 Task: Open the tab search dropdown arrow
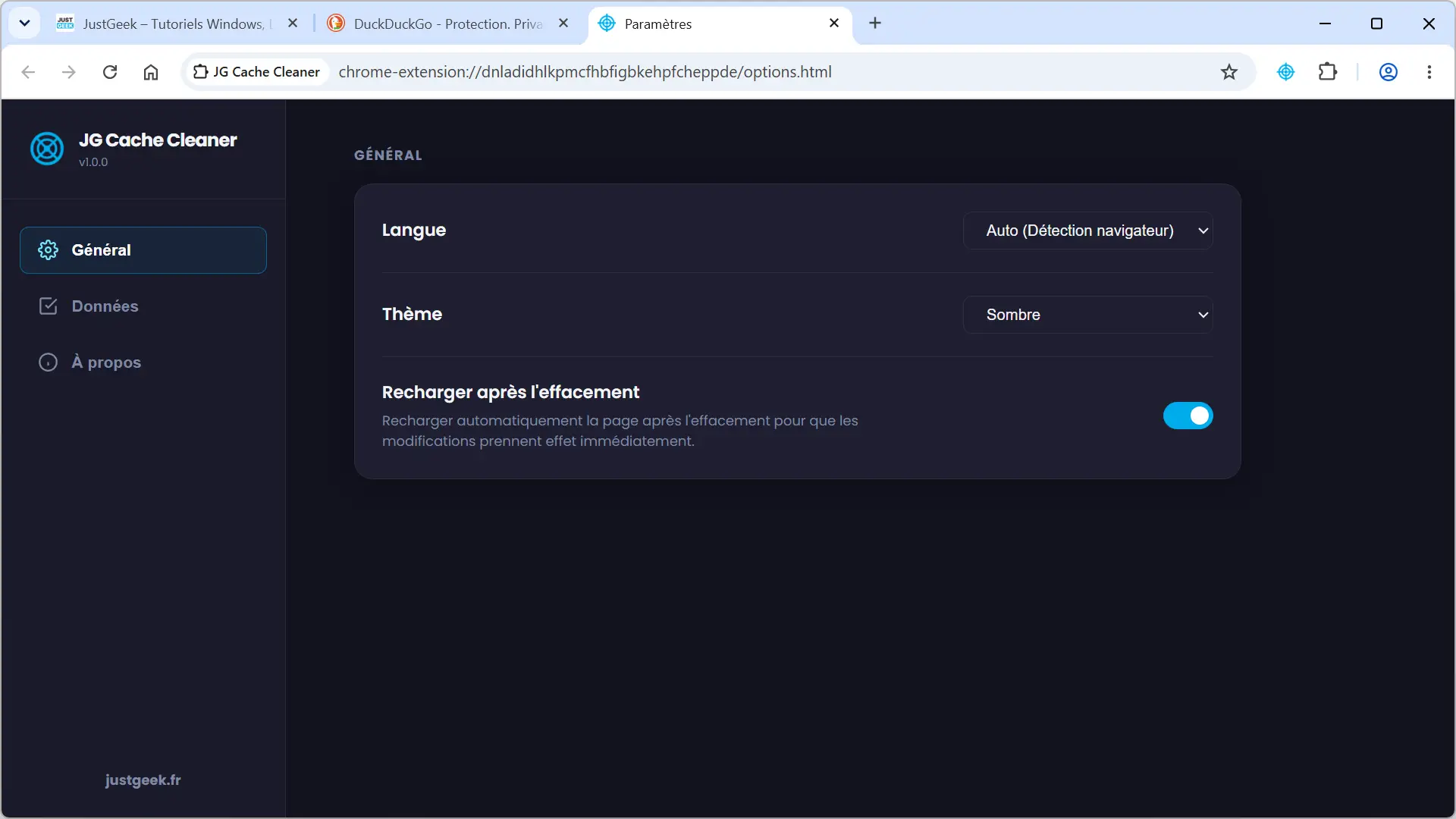click(24, 24)
